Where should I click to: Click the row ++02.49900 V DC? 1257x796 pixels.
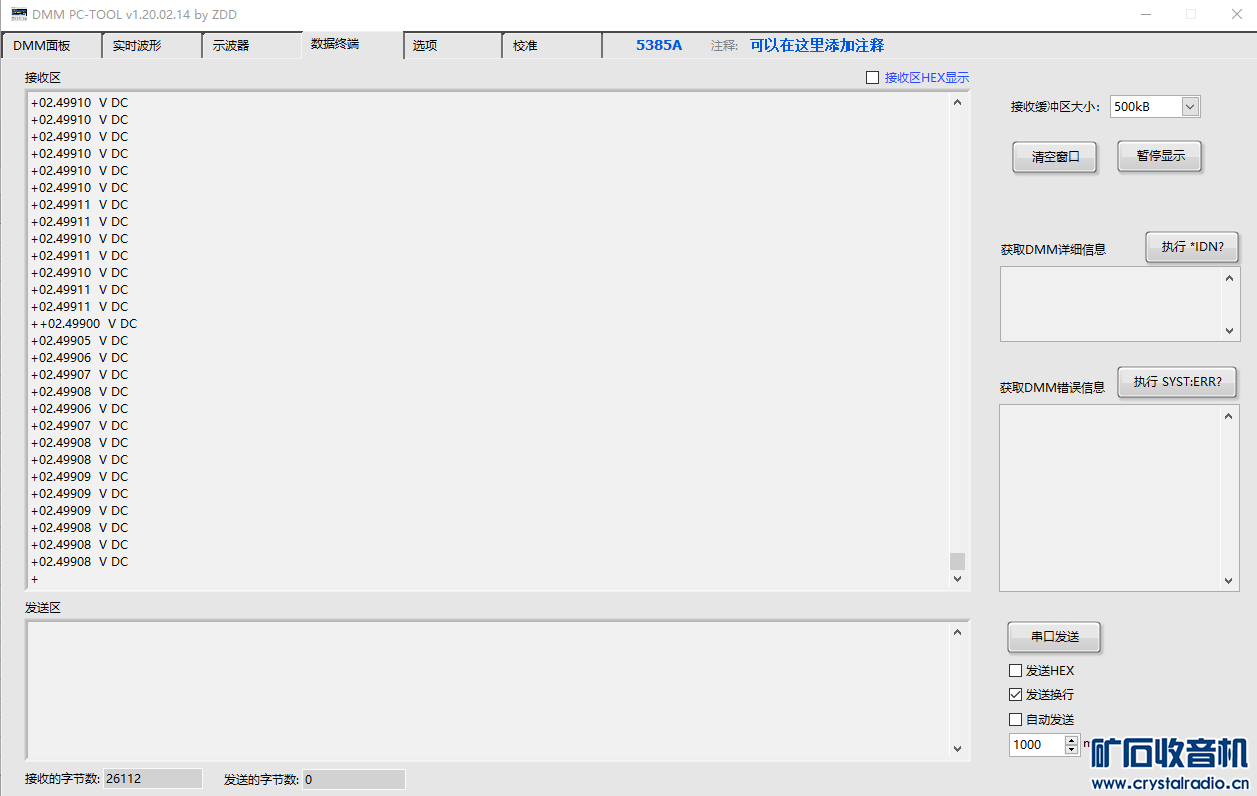coord(84,324)
